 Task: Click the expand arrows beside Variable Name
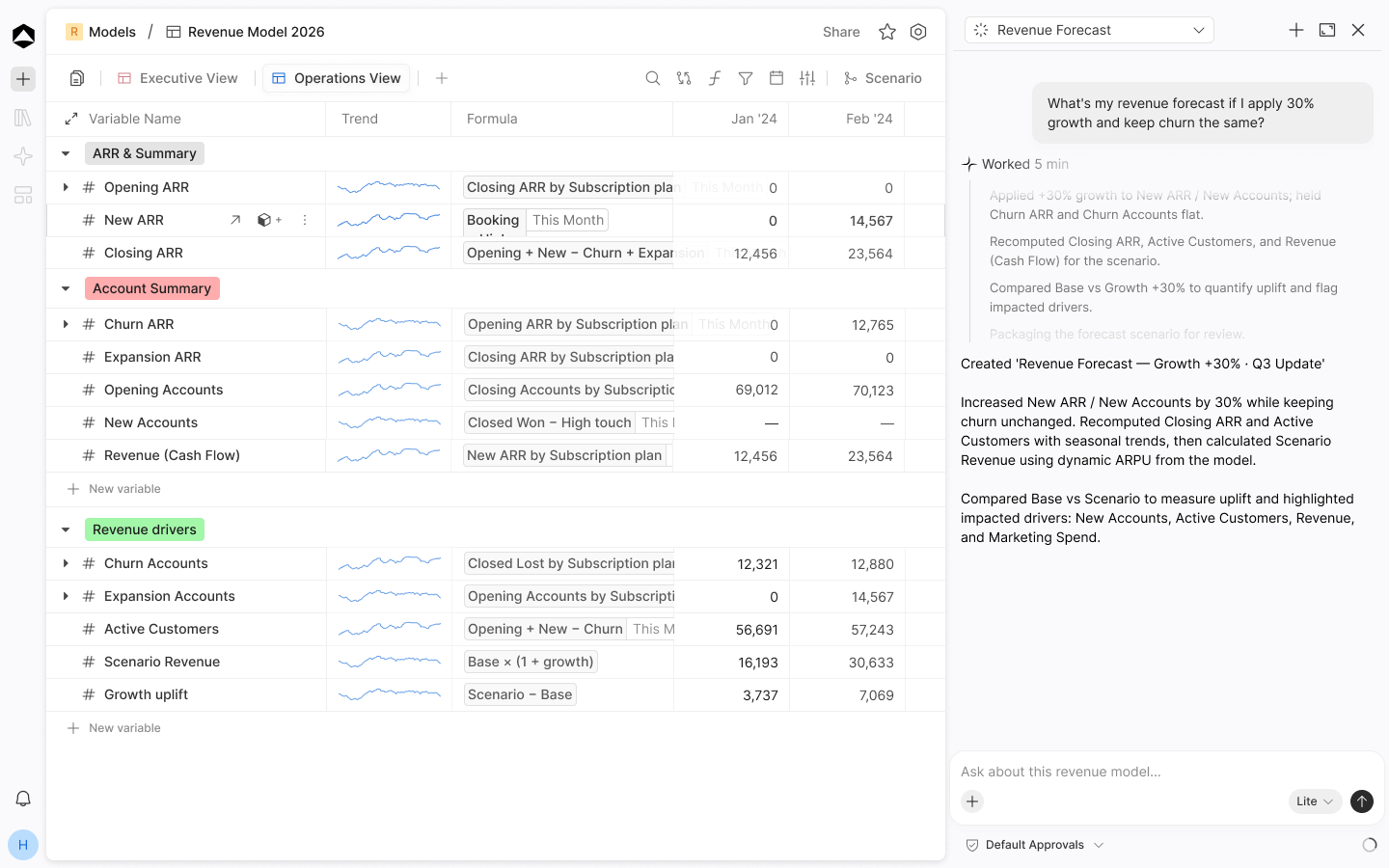[71, 119]
